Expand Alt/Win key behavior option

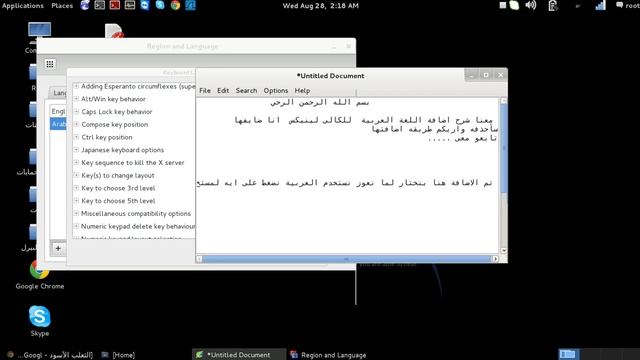(x=76, y=99)
